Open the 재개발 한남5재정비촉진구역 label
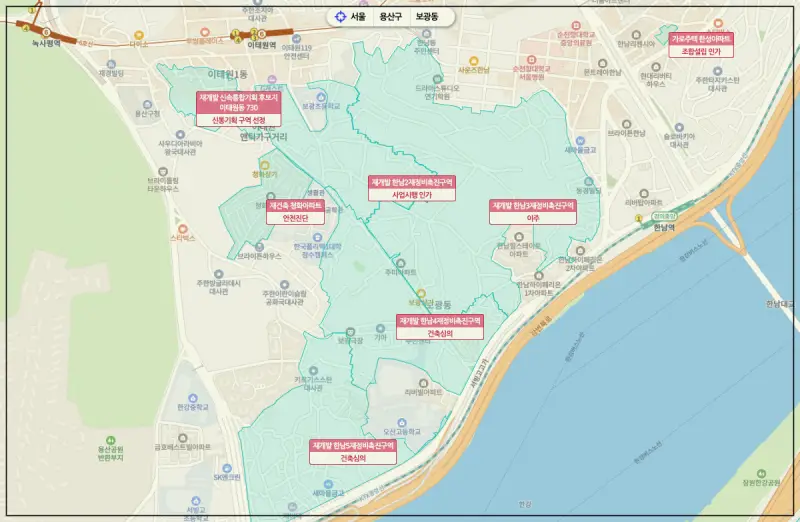 pyautogui.click(x=353, y=452)
